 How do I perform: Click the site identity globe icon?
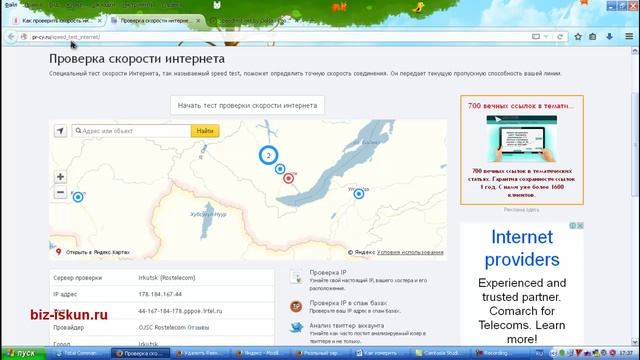tap(24, 37)
